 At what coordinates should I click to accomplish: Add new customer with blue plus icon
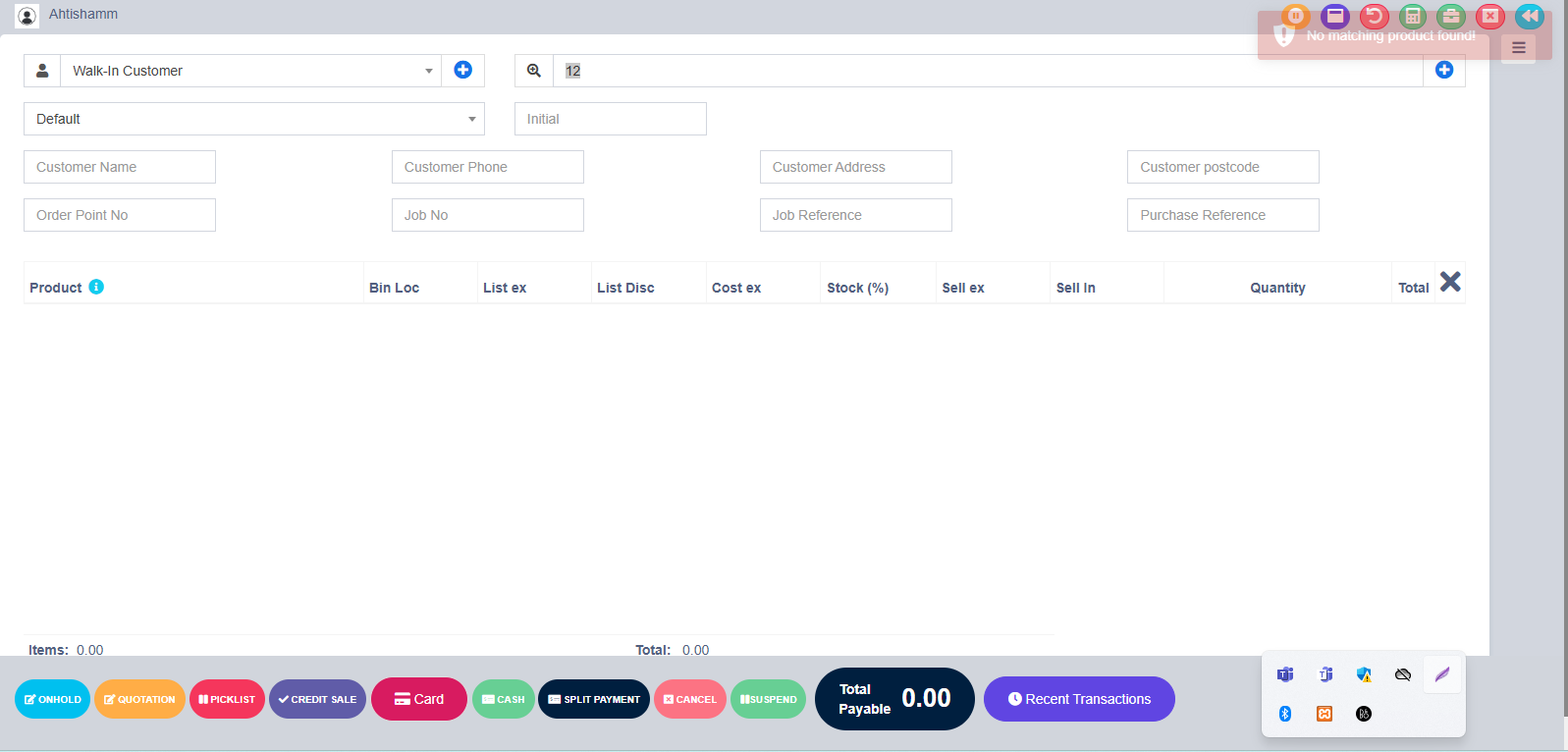(x=463, y=70)
